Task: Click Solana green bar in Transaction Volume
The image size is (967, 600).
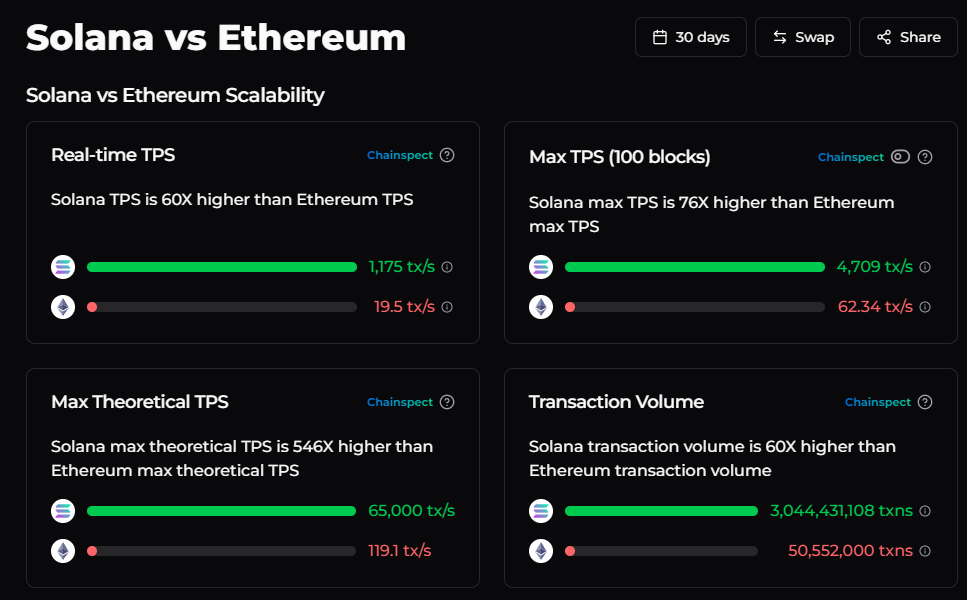Action: 661,511
